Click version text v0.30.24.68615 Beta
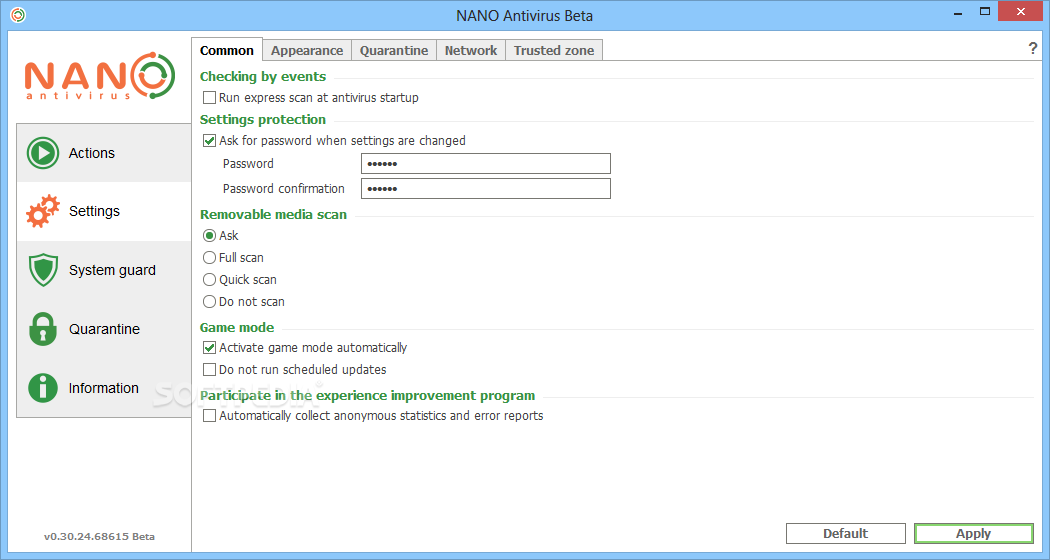 [x=99, y=537]
